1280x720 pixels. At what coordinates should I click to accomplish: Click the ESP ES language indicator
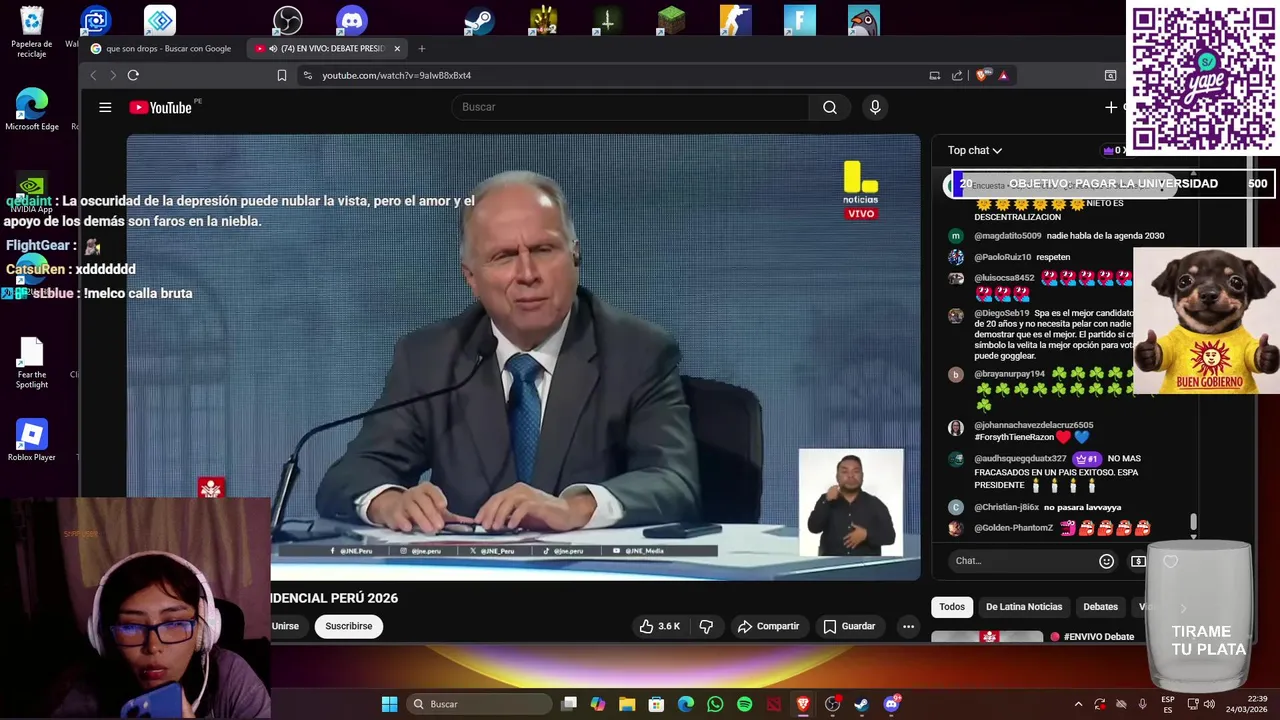click(x=1167, y=704)
